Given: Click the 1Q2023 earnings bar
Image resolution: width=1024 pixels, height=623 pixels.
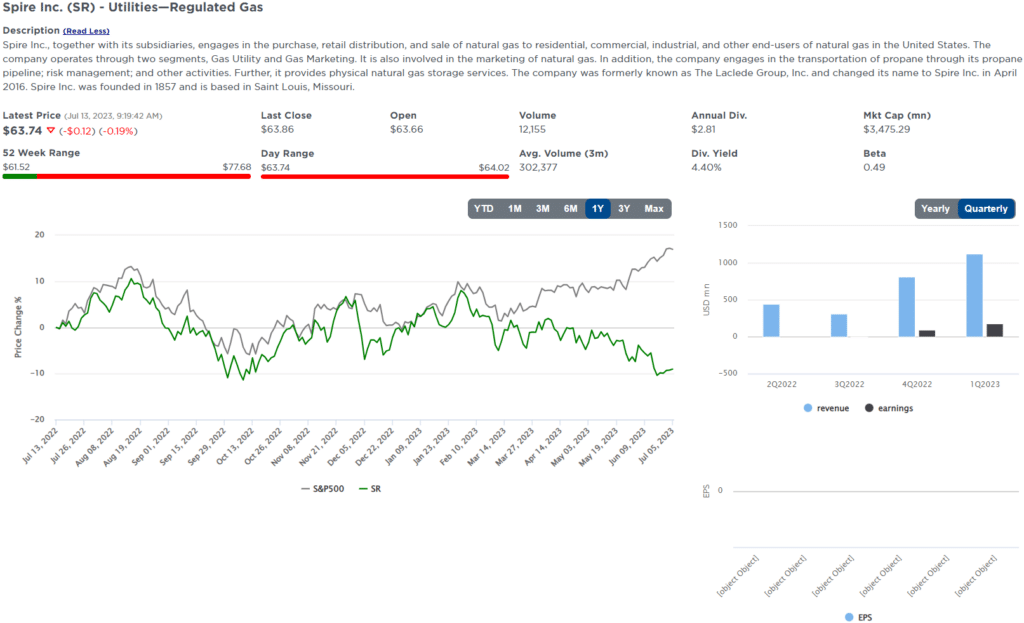Looking at the screenshot, I should point(995,330).
